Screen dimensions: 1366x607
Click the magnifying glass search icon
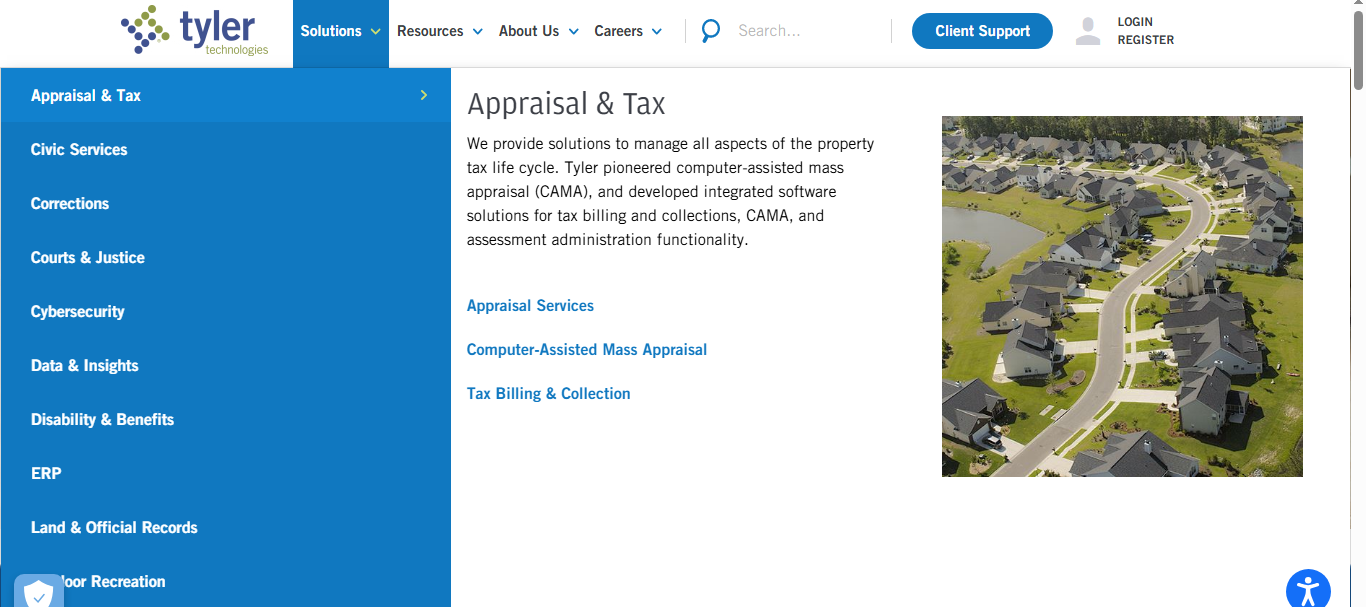tap(710, 31)
